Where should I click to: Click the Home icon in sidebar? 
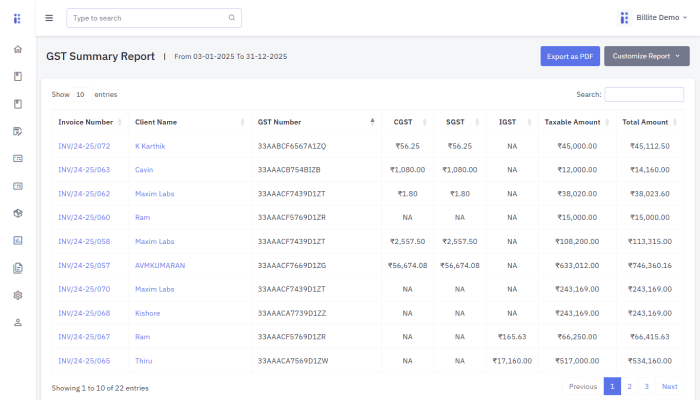pos(17,49)
